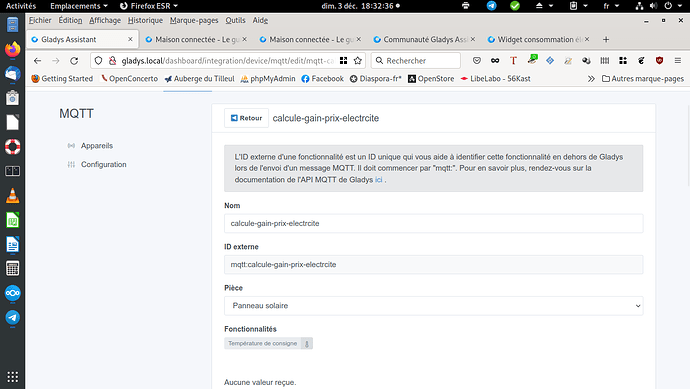
Task: Open Configuration in the MQTT sidebar
Action: coord(103,165)
